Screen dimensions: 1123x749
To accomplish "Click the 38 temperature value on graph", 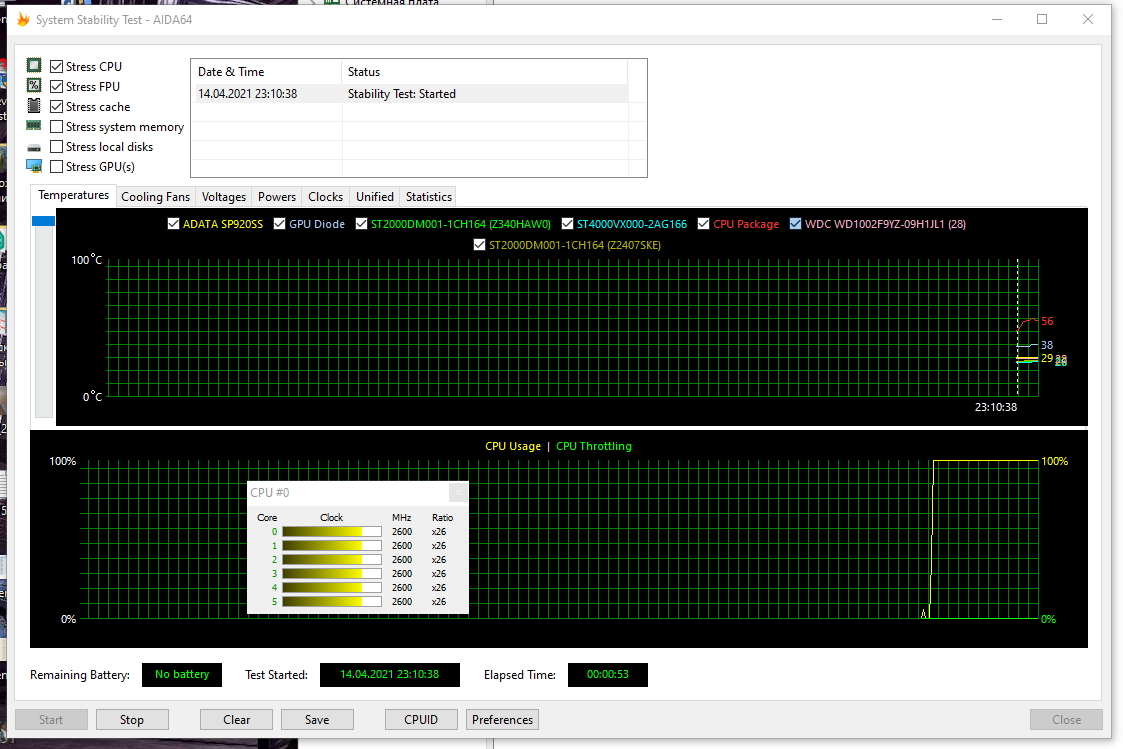I will (1047, 344).
